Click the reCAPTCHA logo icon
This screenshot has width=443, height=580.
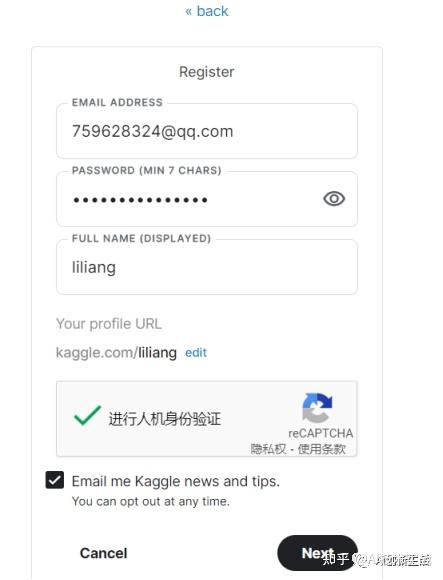click(x=317, y=408)
